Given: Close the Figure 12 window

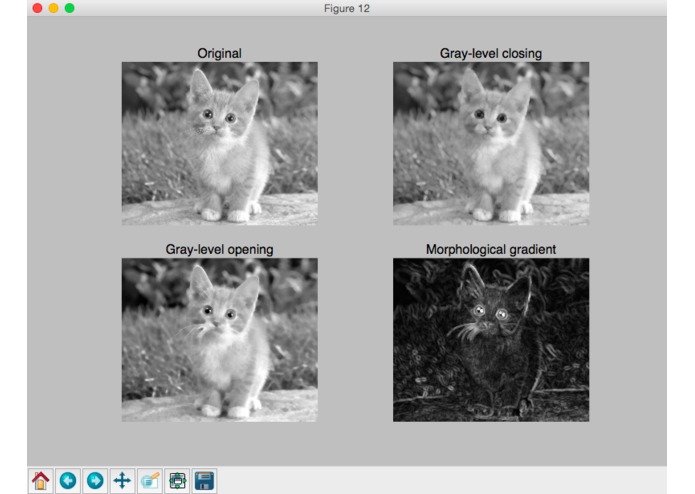Looking at the screenshot, I should (x=38, y=8).
